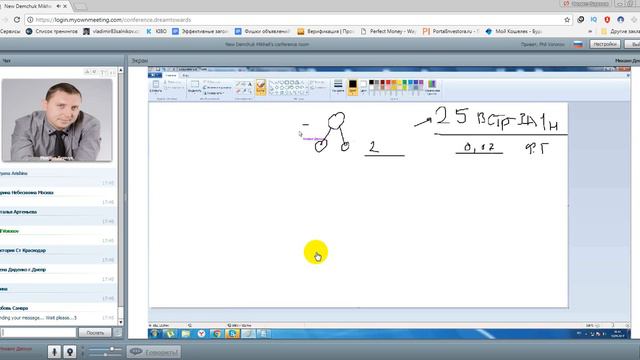Click into the chat message input

(38, 333)
